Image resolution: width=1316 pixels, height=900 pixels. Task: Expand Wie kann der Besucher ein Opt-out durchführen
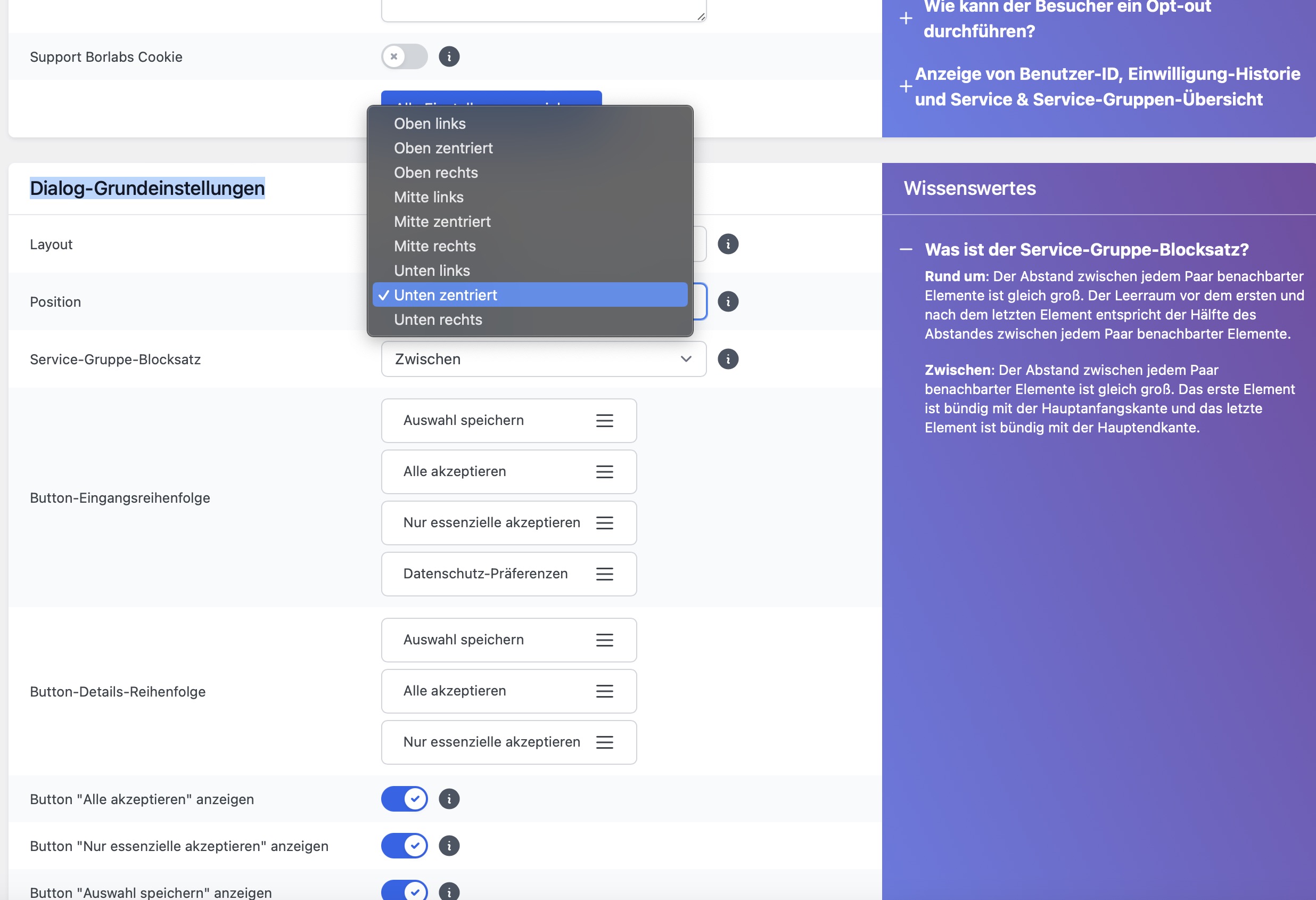[906, 18]
